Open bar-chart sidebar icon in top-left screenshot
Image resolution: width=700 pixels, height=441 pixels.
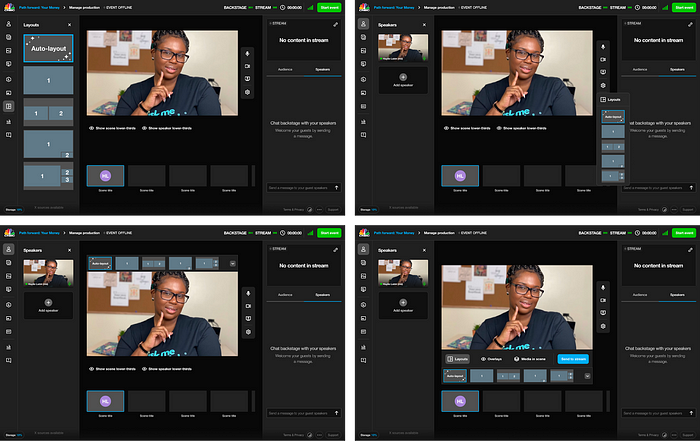[x=8, y=121]
